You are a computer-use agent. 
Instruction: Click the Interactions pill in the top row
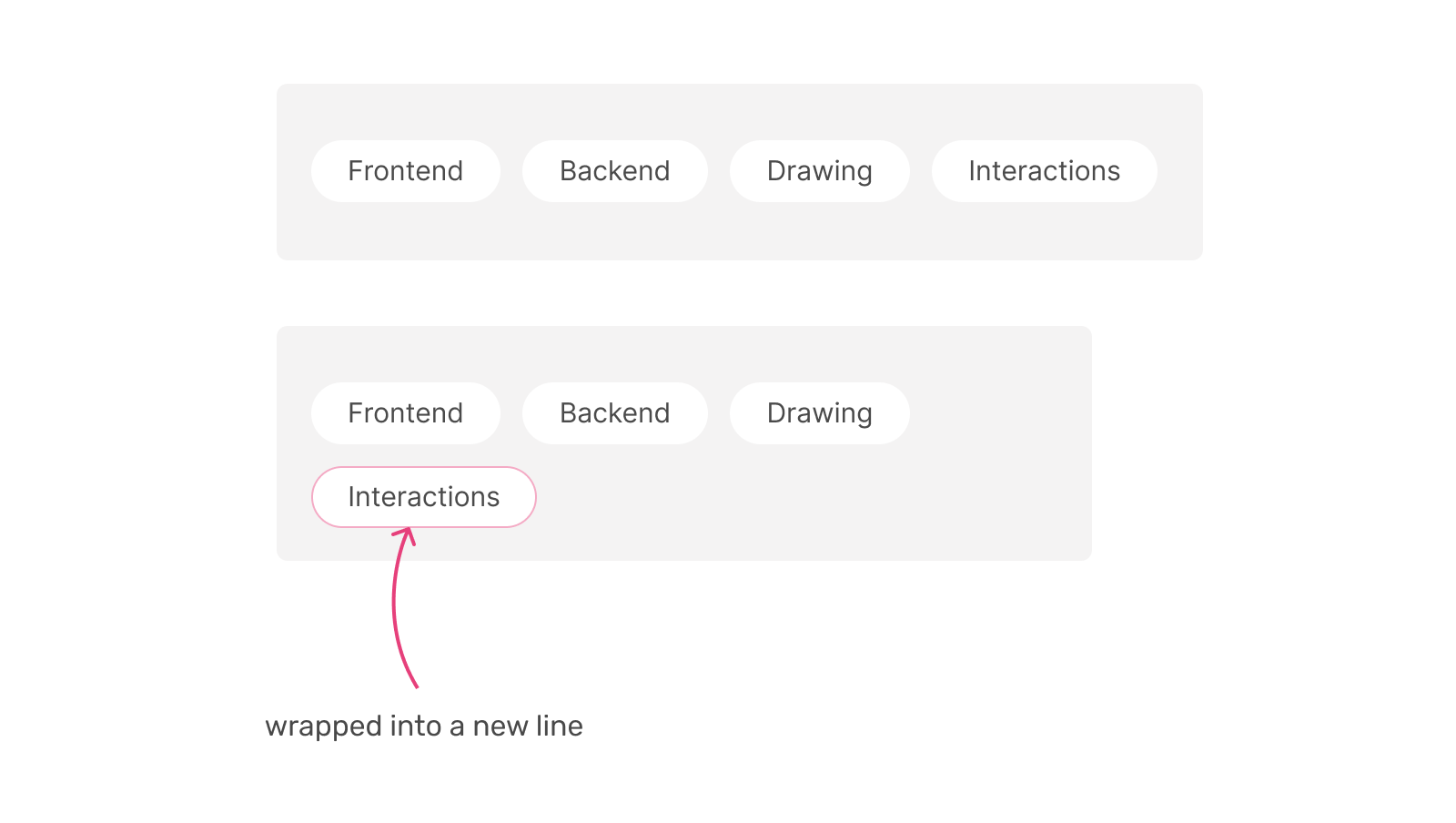click(1044, 171)
